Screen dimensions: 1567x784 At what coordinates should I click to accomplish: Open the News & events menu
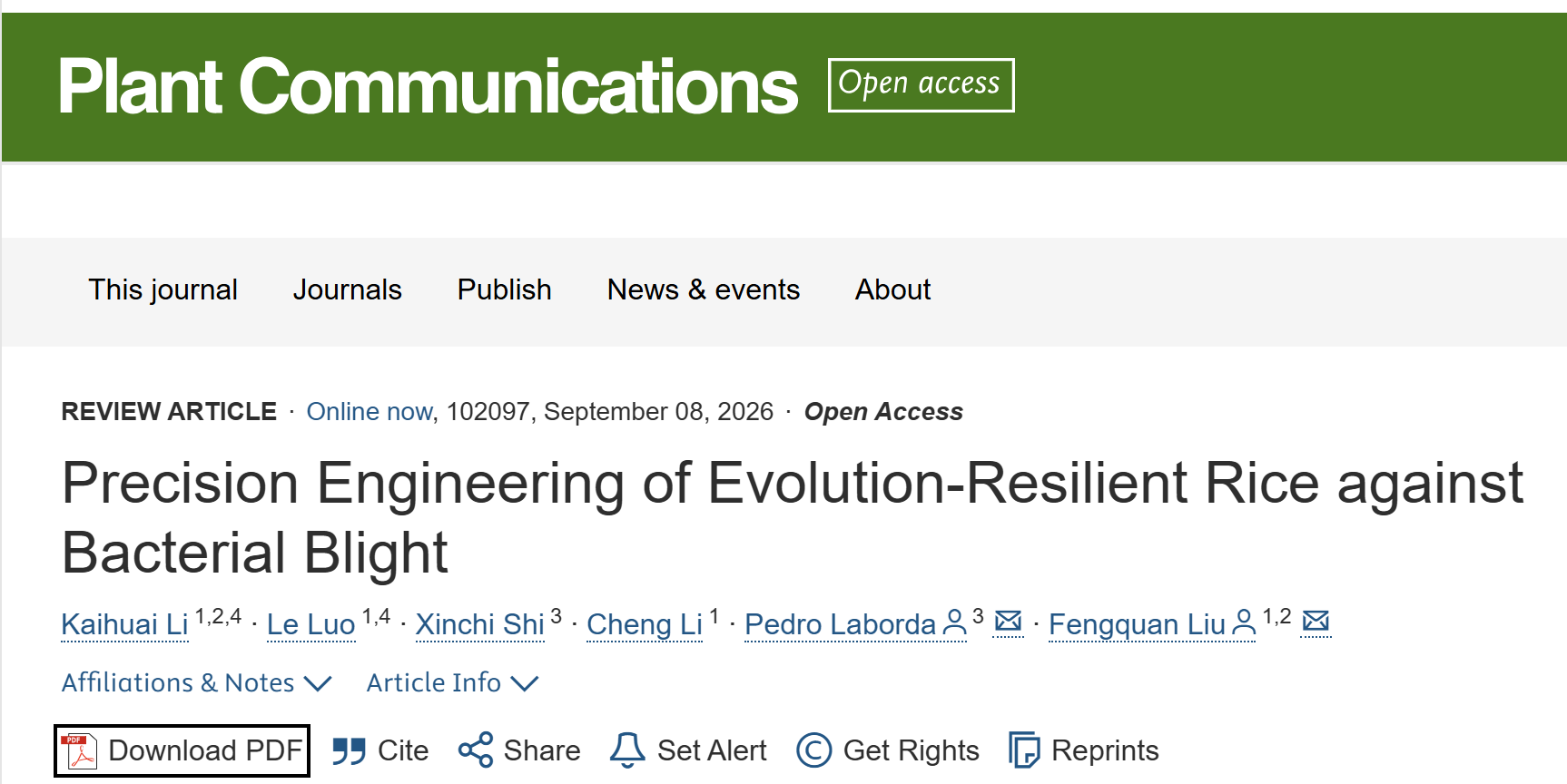pos(704,289)
